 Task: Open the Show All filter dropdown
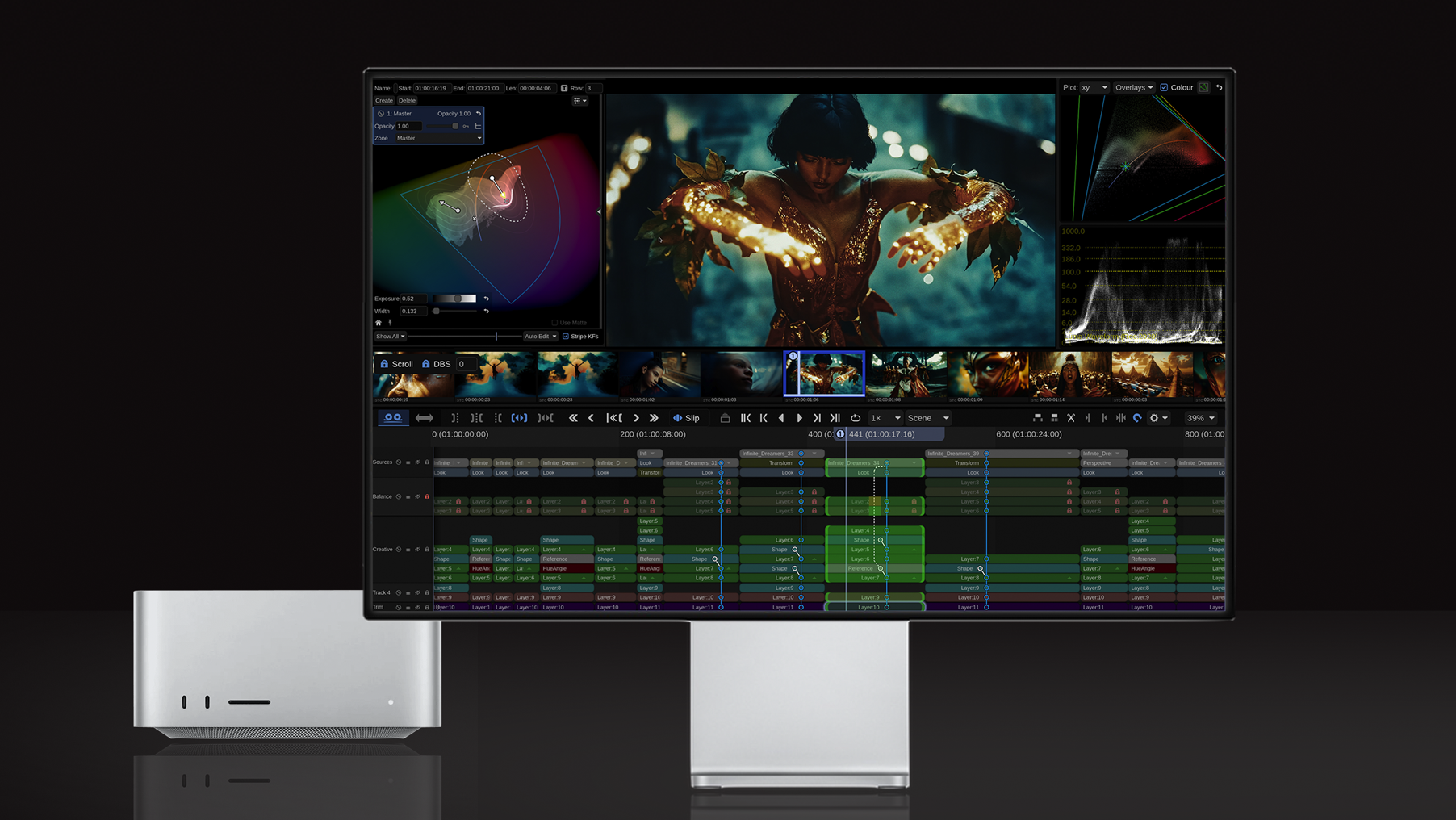(390, 336)
